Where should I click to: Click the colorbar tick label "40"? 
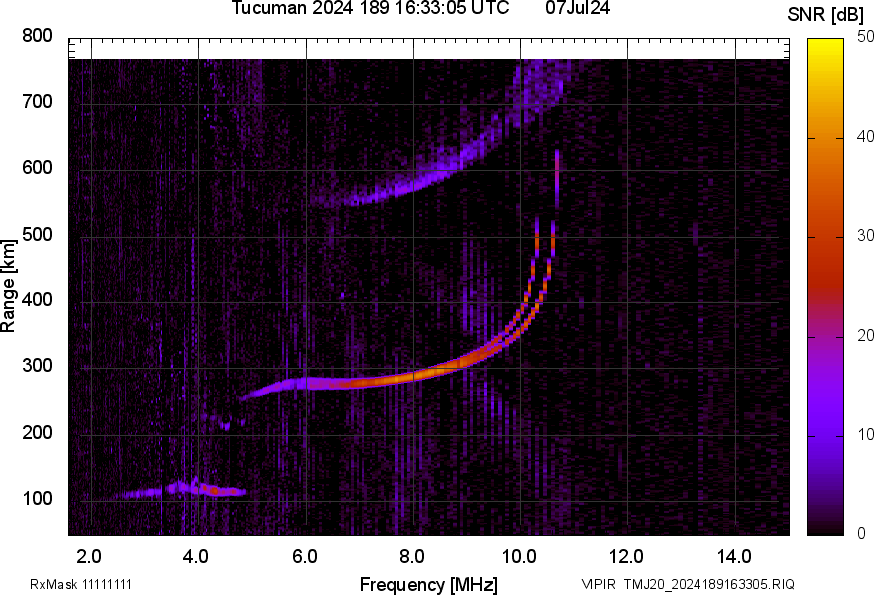[x=865, y=136]
